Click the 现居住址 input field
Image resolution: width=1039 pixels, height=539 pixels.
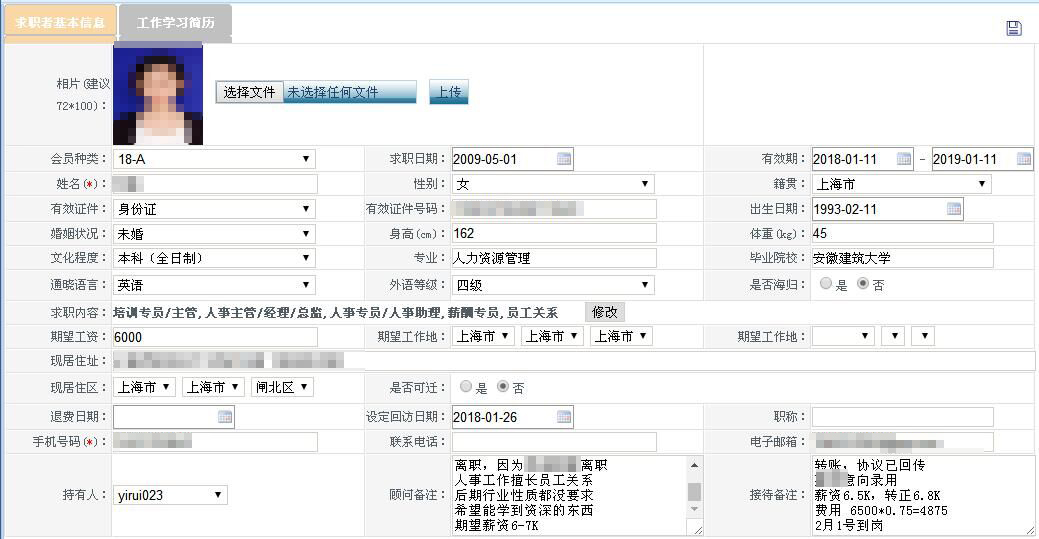(574, 361)
